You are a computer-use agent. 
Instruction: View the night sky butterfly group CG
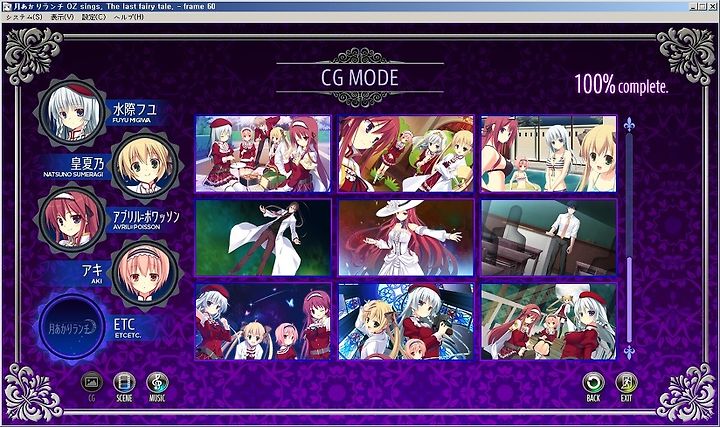point(263,321)
